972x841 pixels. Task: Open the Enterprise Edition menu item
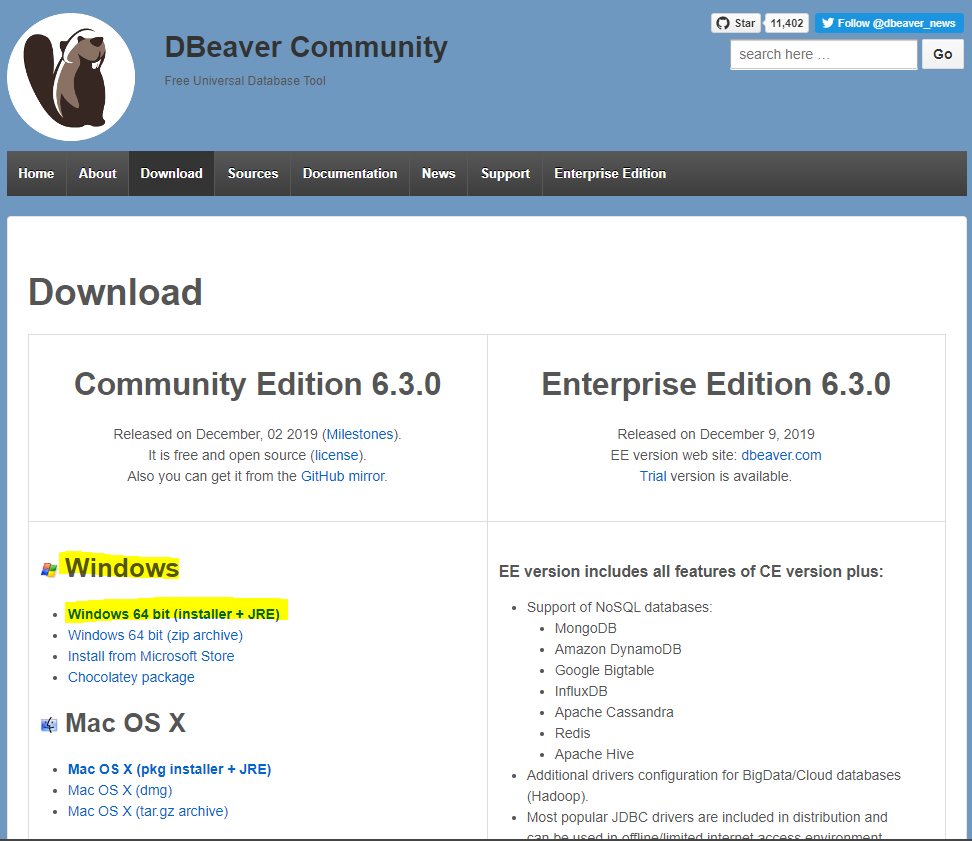pos(610,174)
